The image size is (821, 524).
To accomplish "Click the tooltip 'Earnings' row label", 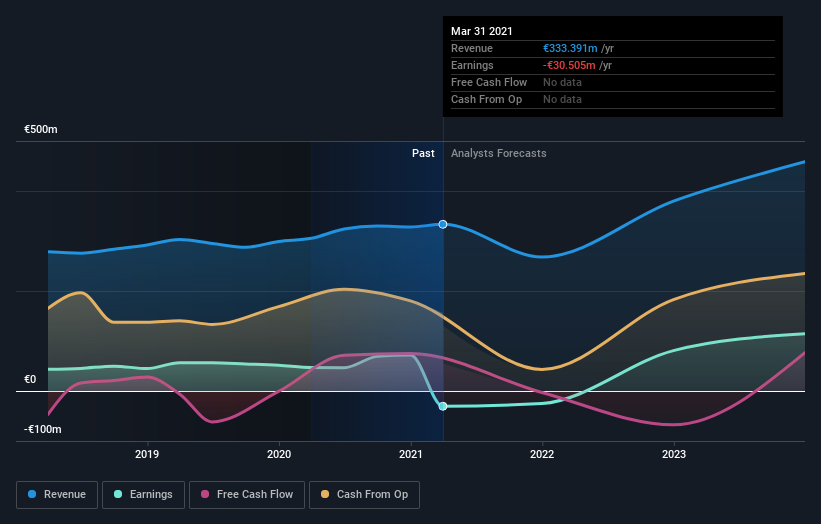I will [472, 65].
